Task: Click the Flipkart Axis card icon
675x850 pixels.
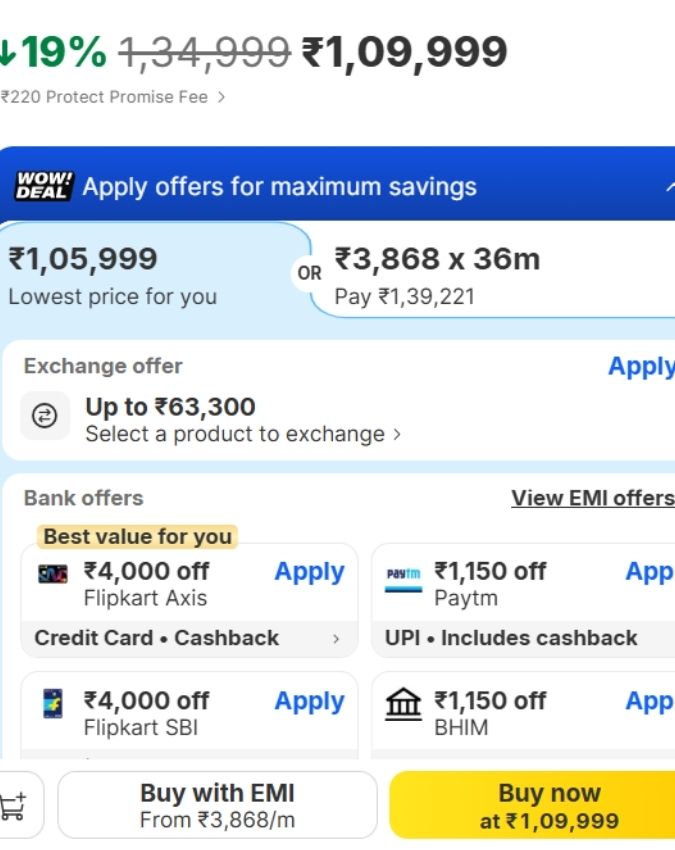Action: pyautogui.click(x=53, y=574)
